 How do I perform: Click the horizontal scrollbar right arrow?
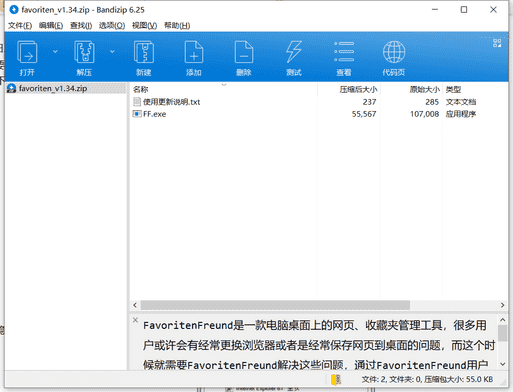click(502, 305)
